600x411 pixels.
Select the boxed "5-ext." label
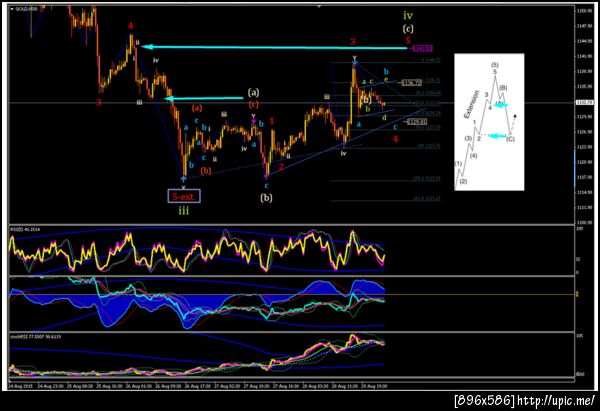point(184,196)
